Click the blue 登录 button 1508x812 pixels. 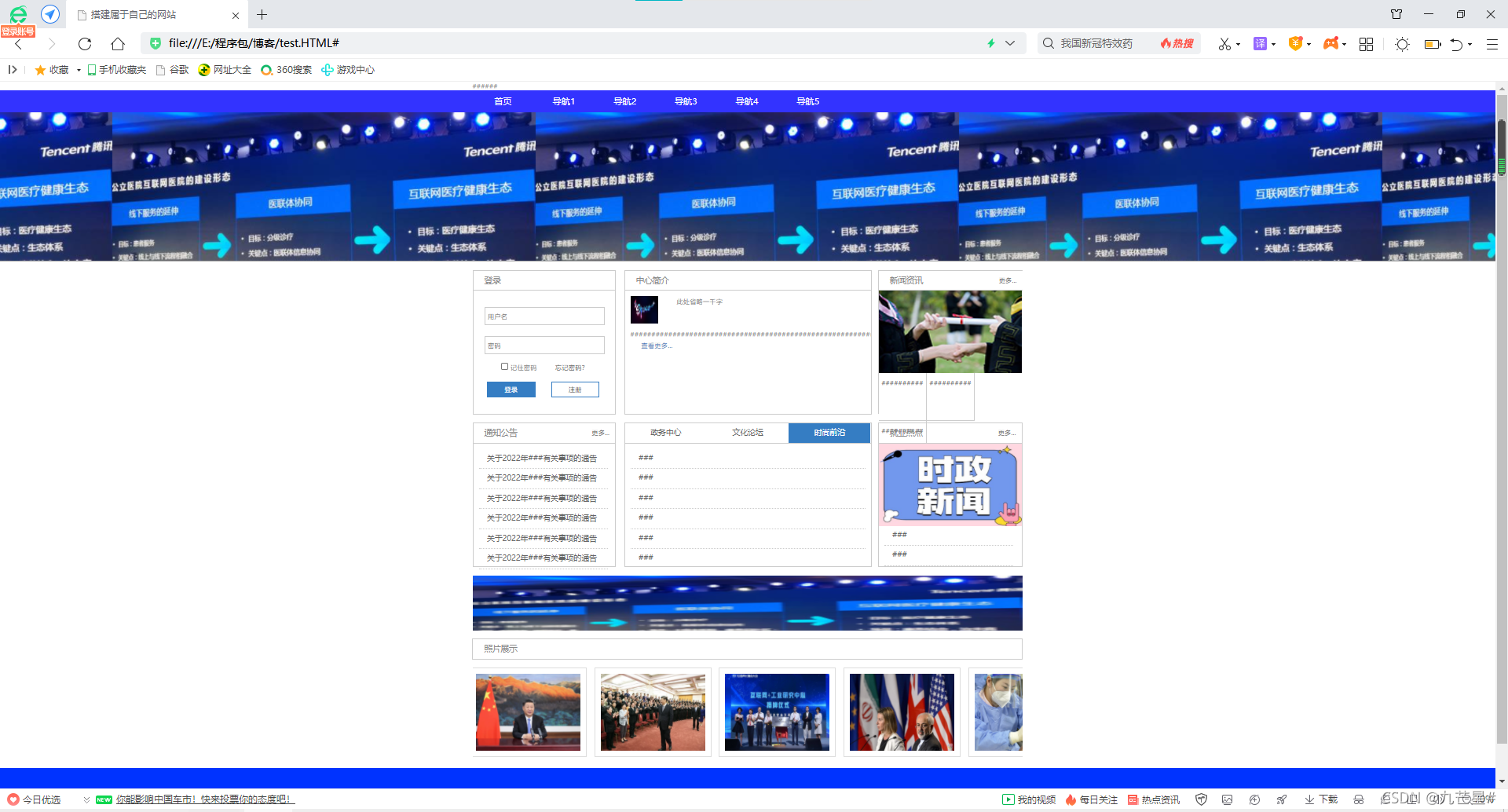[511, 390]
